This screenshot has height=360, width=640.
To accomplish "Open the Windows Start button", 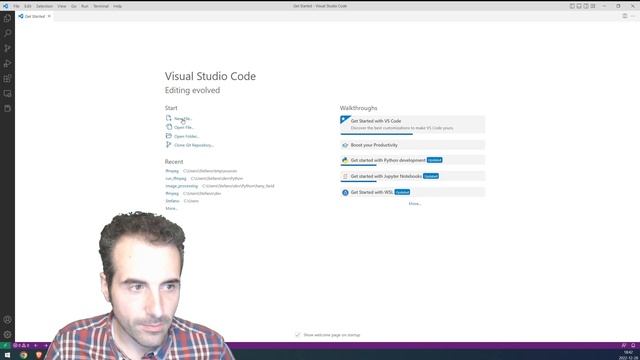I will click(7, 355).
